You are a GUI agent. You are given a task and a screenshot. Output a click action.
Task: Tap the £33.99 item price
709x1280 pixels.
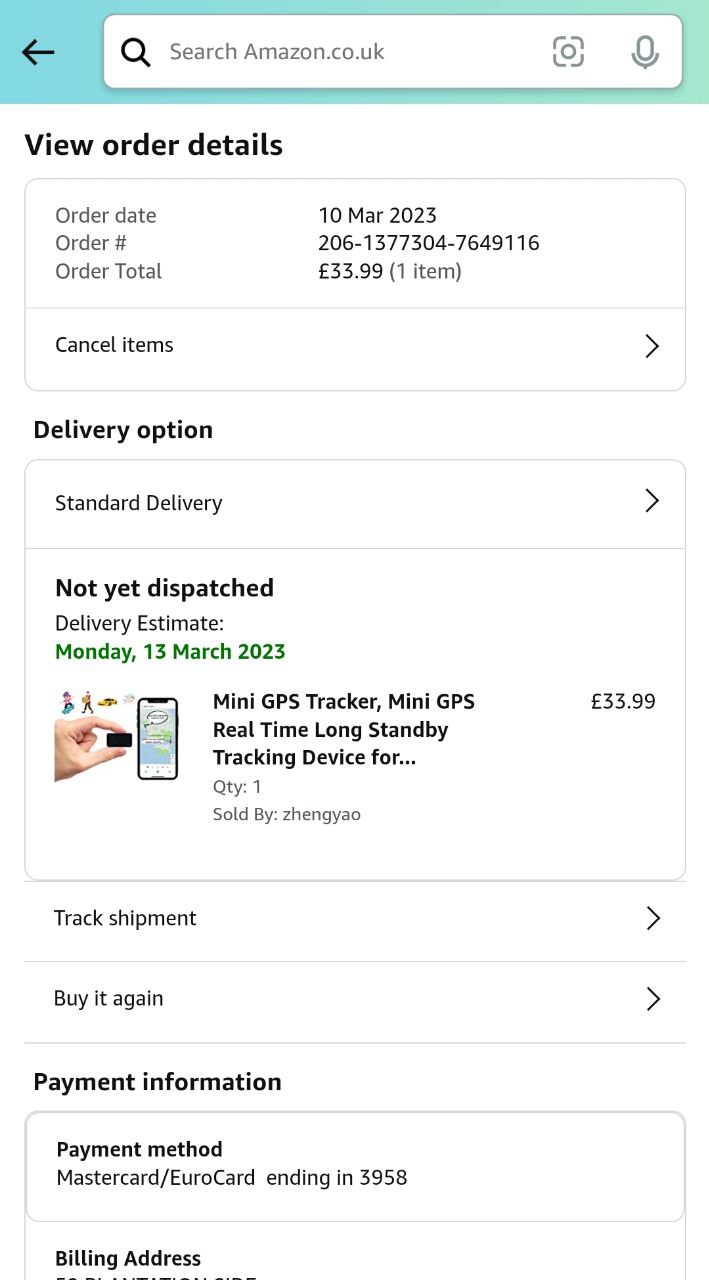pos(623,702)
